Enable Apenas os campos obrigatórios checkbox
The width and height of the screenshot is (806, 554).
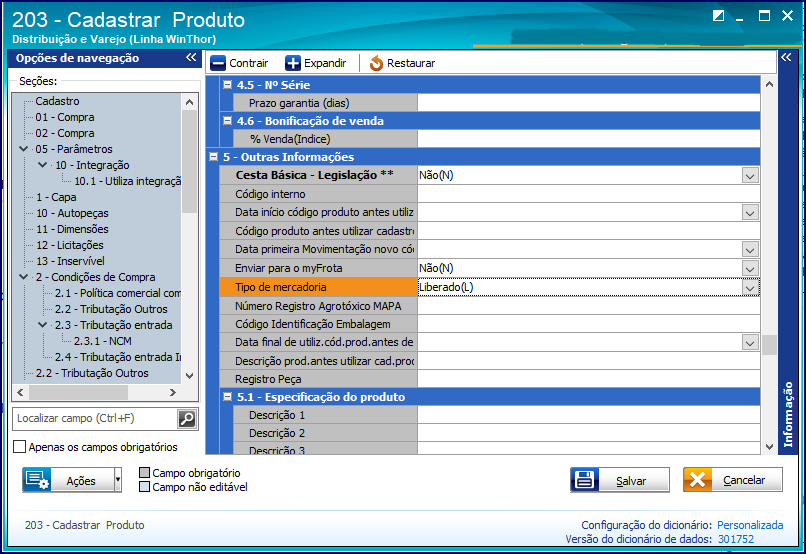tap(20, 447)
